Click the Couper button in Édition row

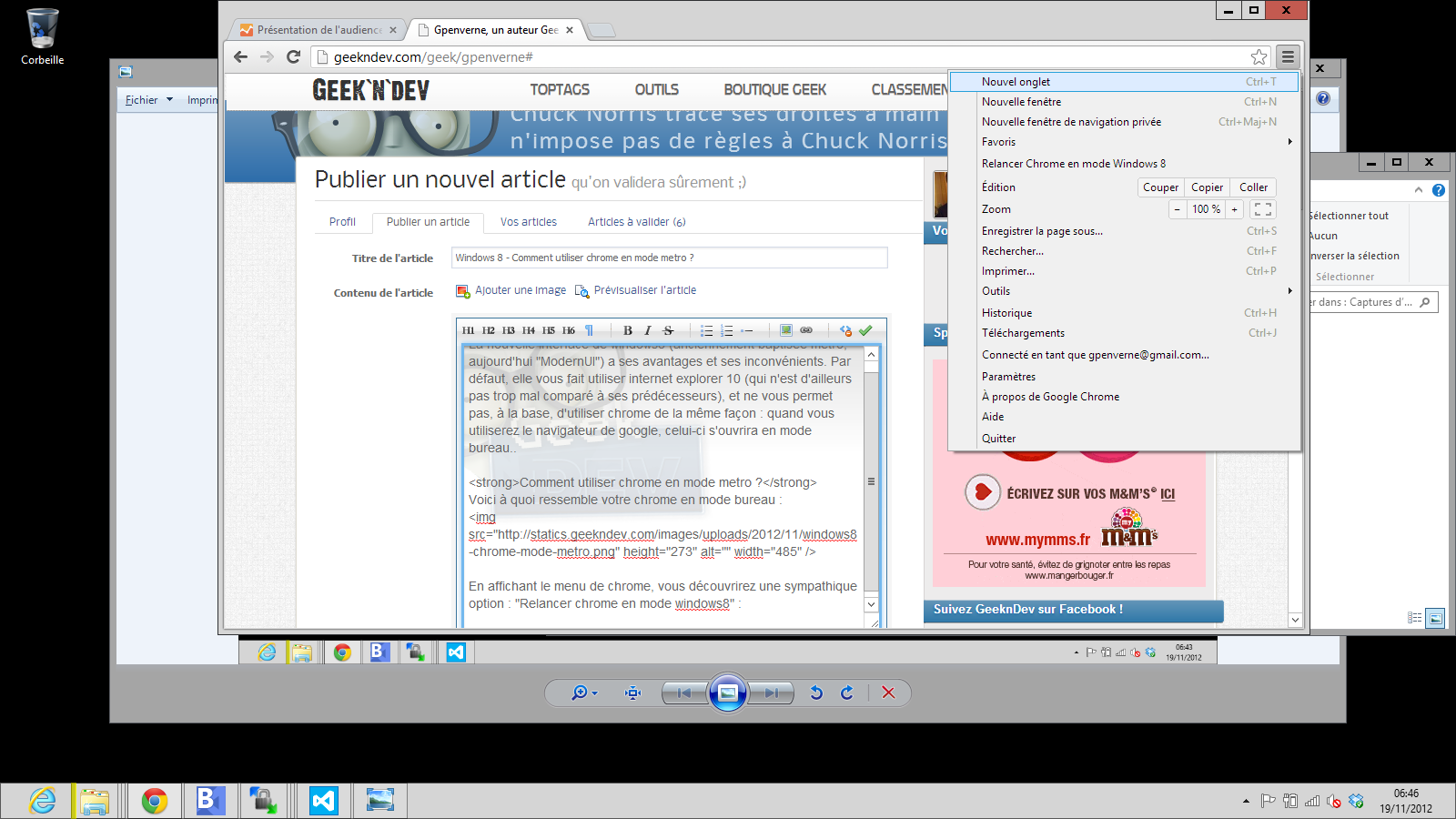pos(1160,187)
